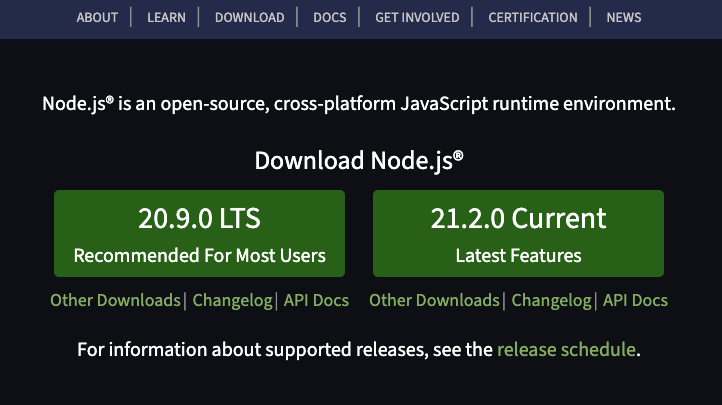The width and height of the screenshot is (722, 405).
Task: Click the 'Download Node.js®' heading
Action: (359, 161)
